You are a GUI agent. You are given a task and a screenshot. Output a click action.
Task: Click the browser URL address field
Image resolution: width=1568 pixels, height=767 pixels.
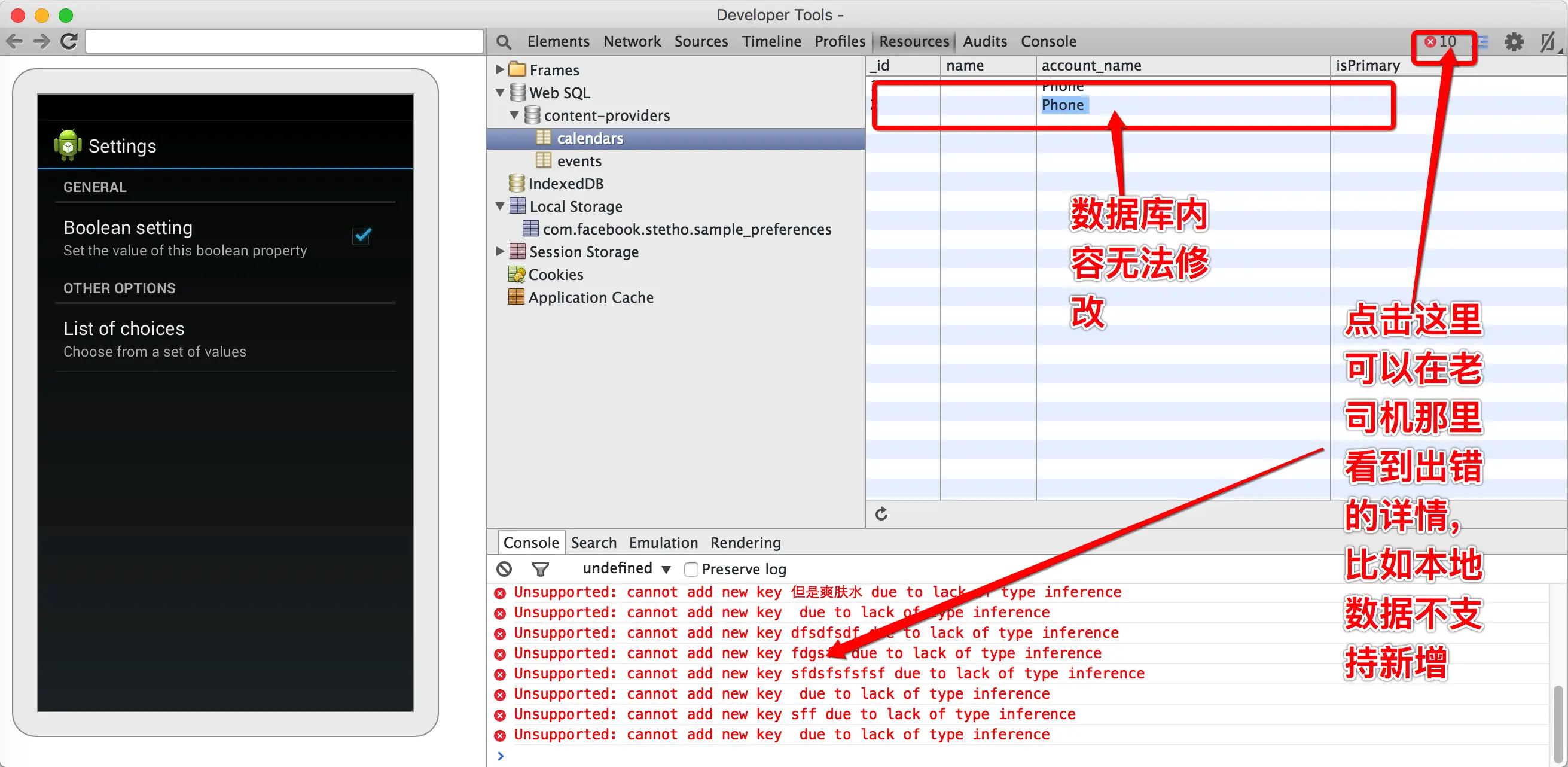284,41
